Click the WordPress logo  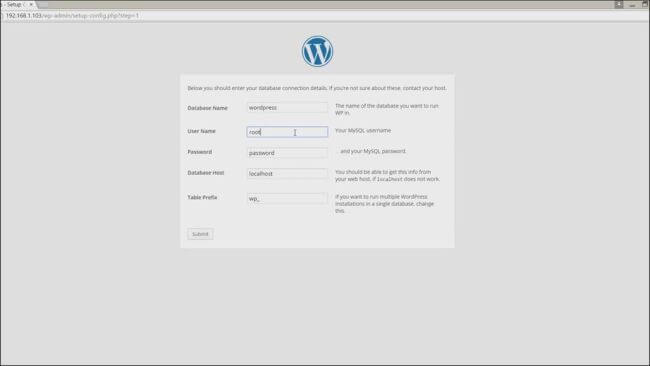point(317,51)
